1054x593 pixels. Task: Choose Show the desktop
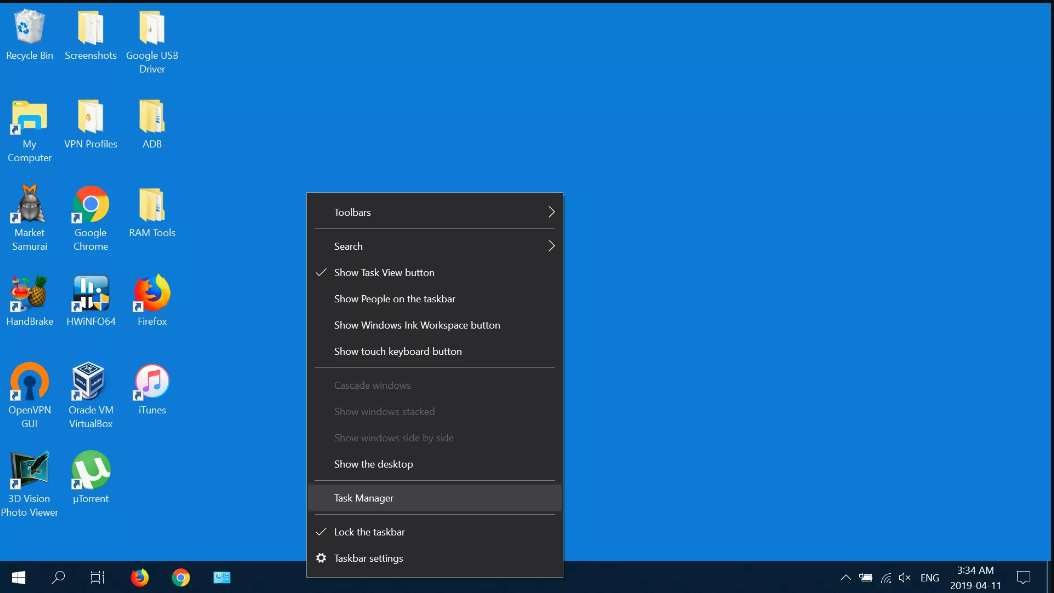tap(435, 464)
